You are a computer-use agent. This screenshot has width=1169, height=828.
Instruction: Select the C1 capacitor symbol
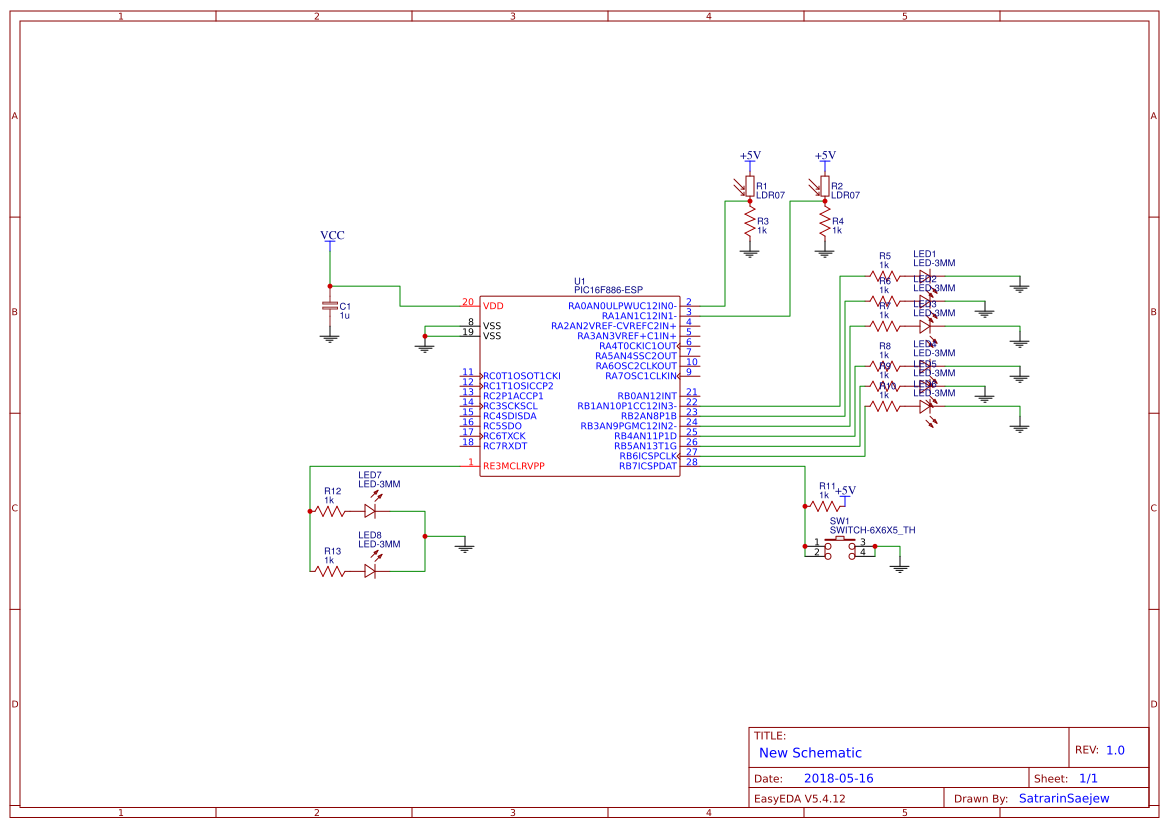click(330, 306)
